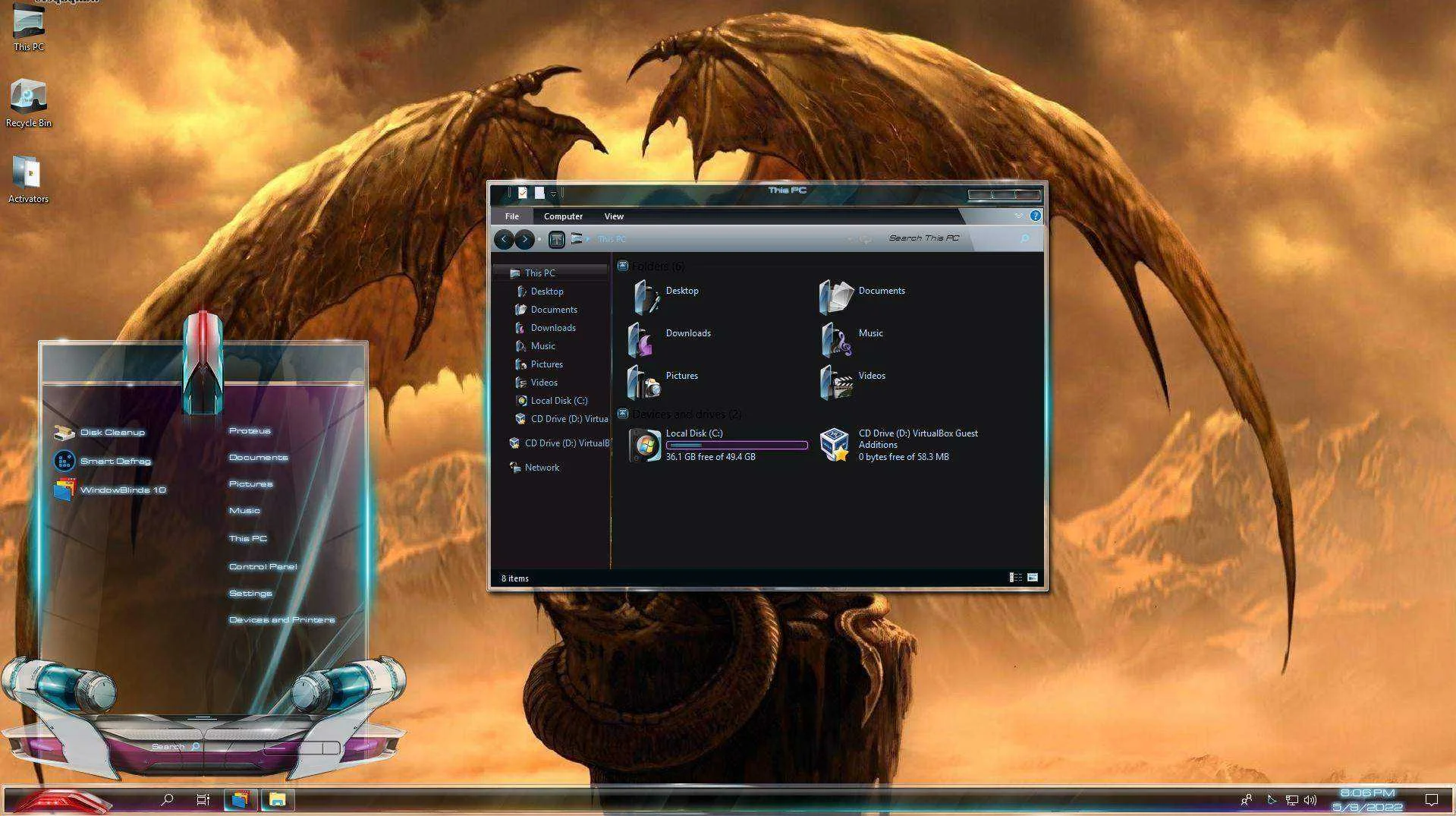Image resolution: width=1456 pixels, height=816 pixels.
Task: Select Proteus in the Start menu
Action: 250,430
